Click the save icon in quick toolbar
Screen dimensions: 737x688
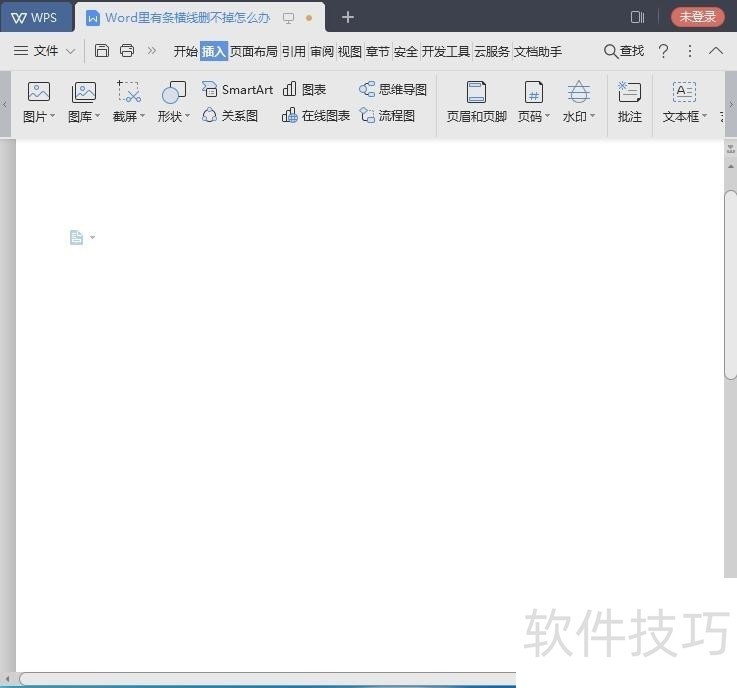pos(102,50)
